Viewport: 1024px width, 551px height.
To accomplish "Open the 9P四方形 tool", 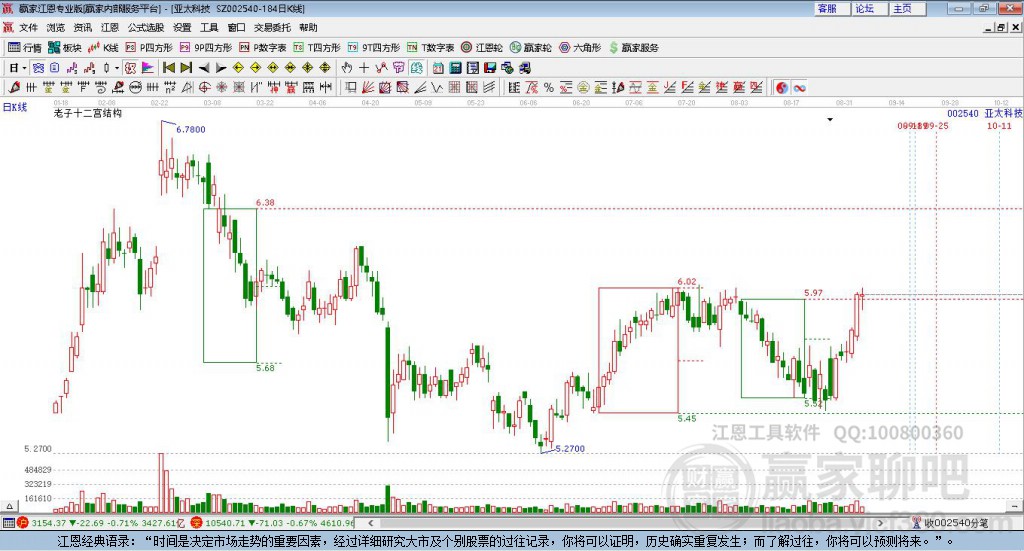I will (206, 48).
